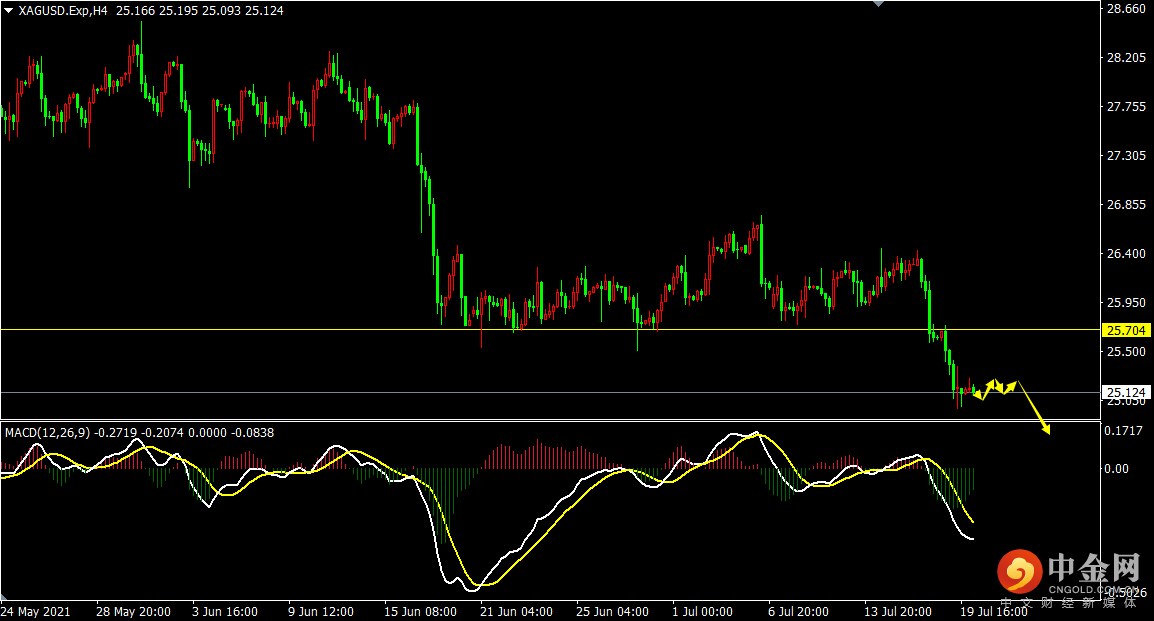This screenshot has height=621, width=1154.
Task: Click the 26.400 price scale label
Action: [x=1126, y=254]
